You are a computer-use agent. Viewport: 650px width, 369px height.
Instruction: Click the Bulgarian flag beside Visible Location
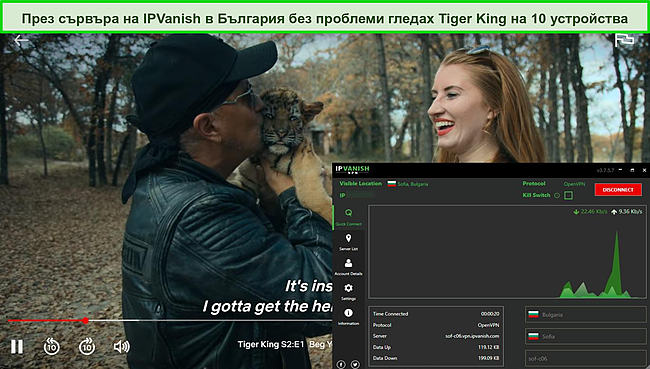click(391, 184)
